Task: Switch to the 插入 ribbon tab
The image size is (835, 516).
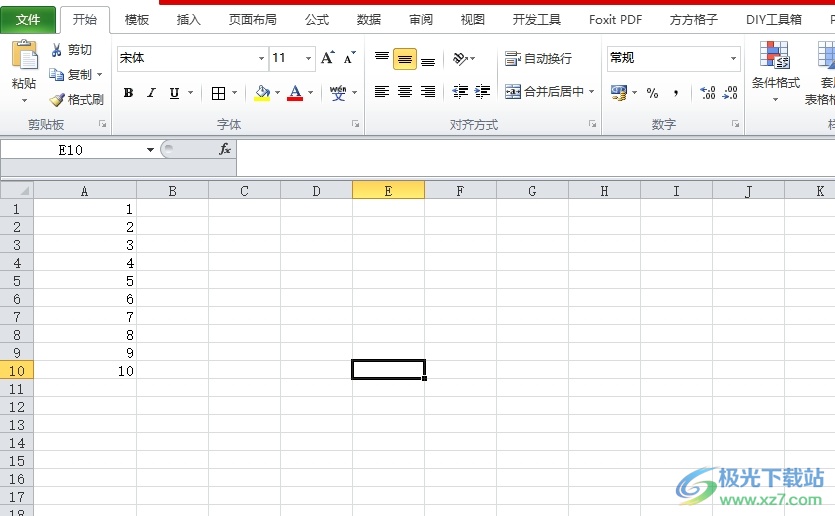Action: coord(188,19)
